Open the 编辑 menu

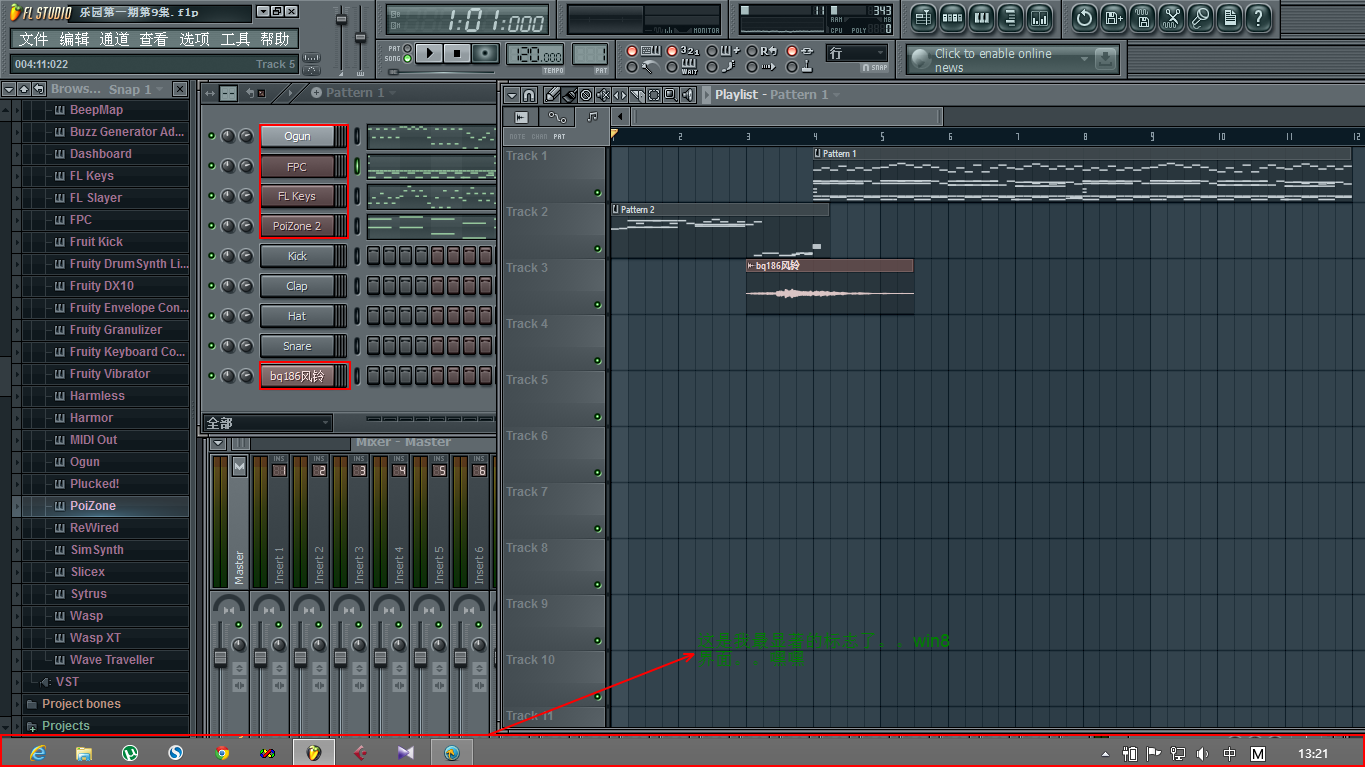(74, 39)
